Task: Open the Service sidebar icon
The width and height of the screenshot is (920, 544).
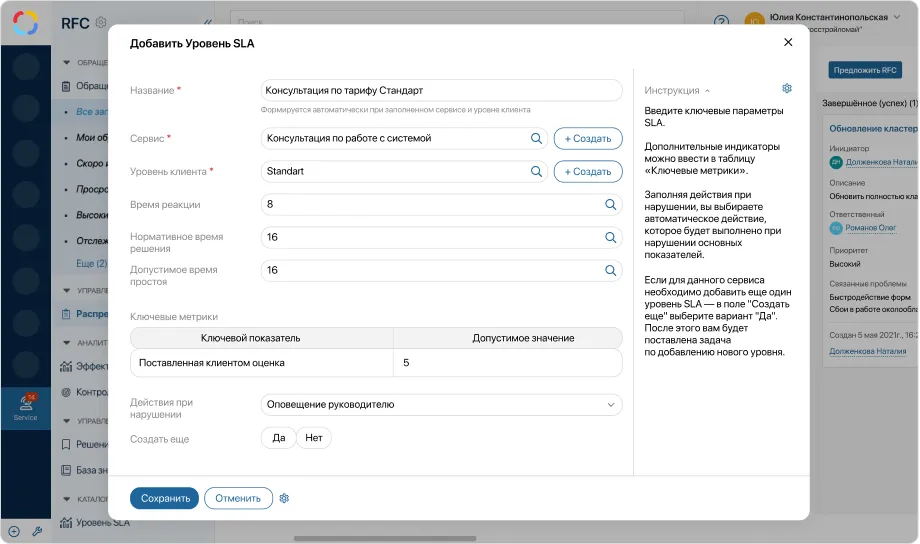Action: point(25,407)
